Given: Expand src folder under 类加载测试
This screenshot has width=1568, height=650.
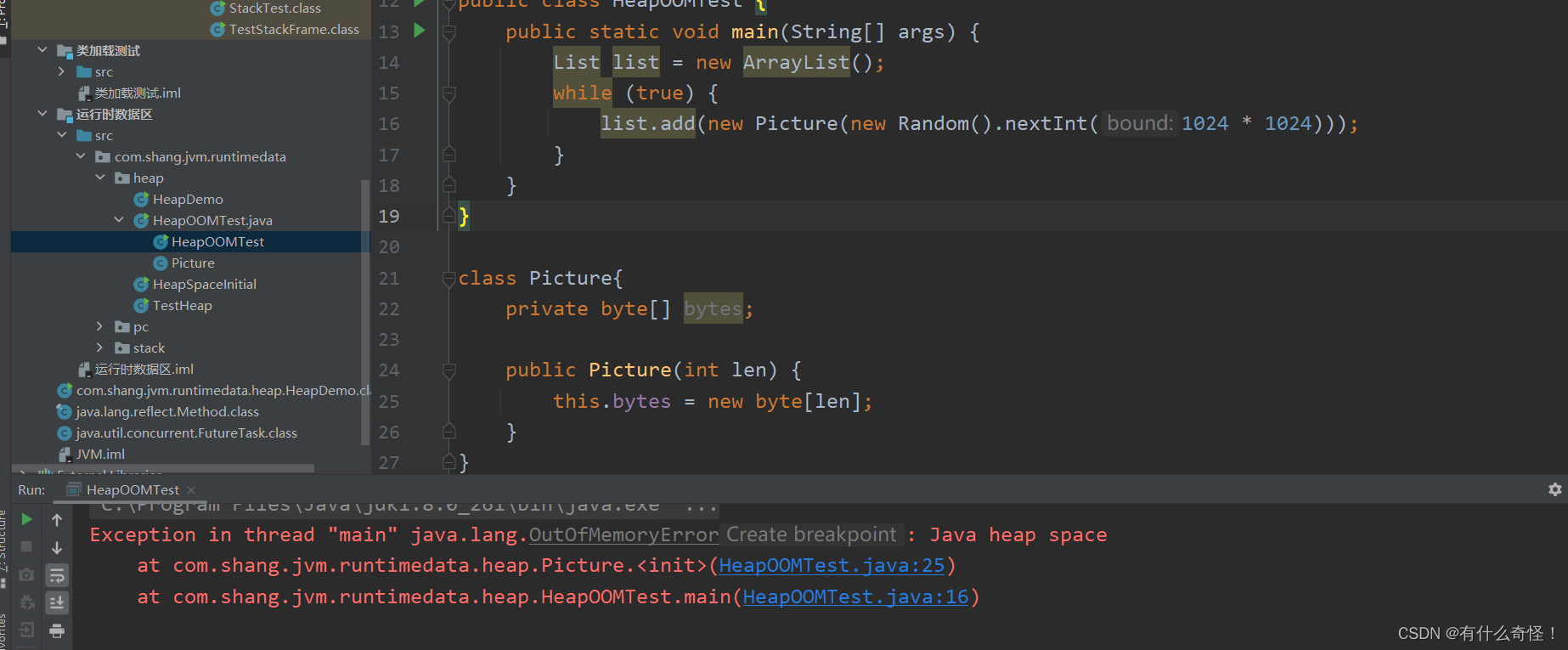Looking at the screenshot, I should click(x=61, y=71).
